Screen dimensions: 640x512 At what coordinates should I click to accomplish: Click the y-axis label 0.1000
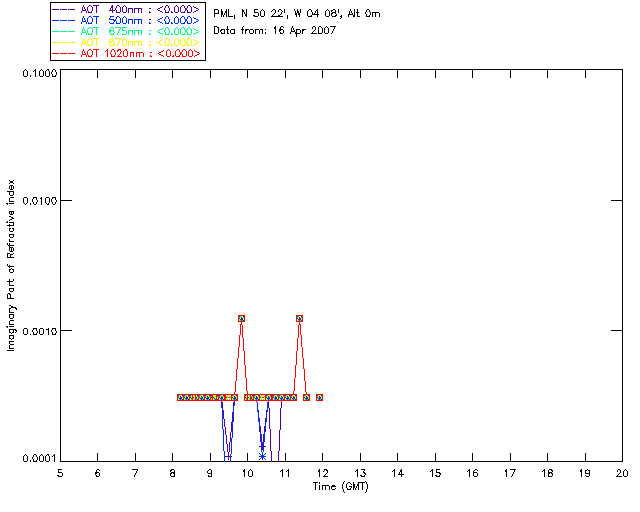click(x=40, y=73)
